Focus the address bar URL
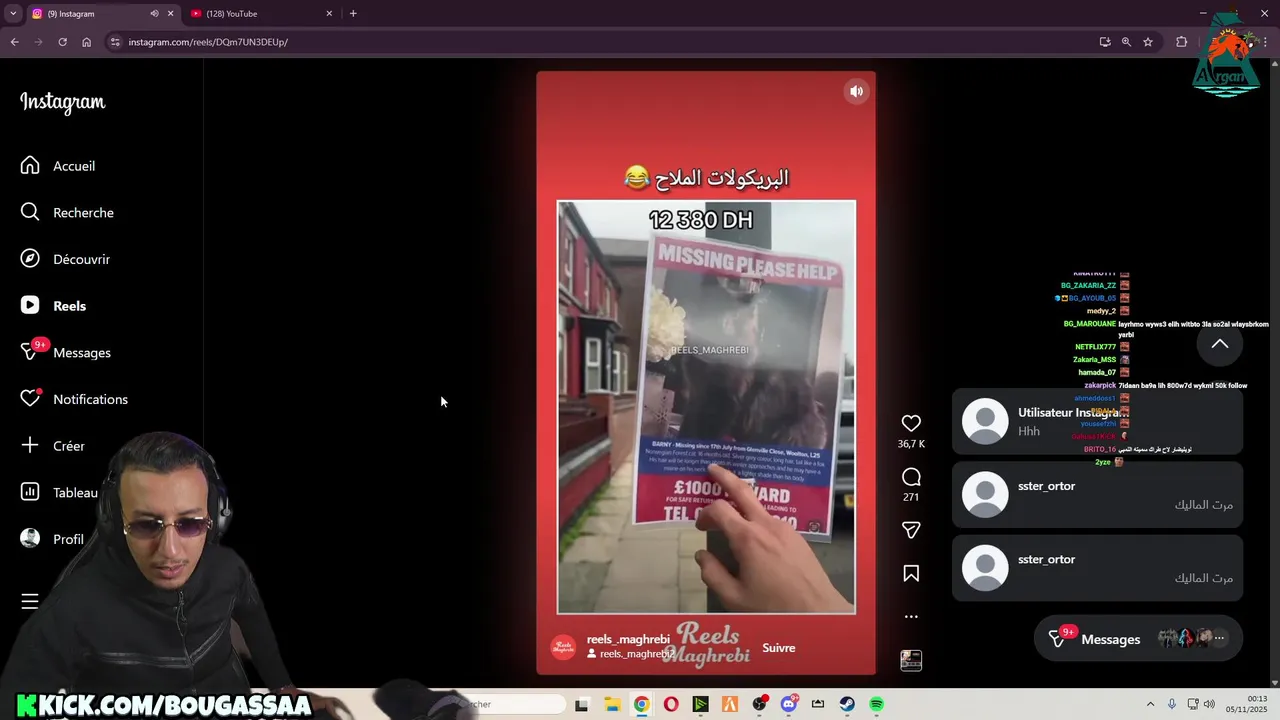Viewport: 1280px width, 720px height. 208,42
